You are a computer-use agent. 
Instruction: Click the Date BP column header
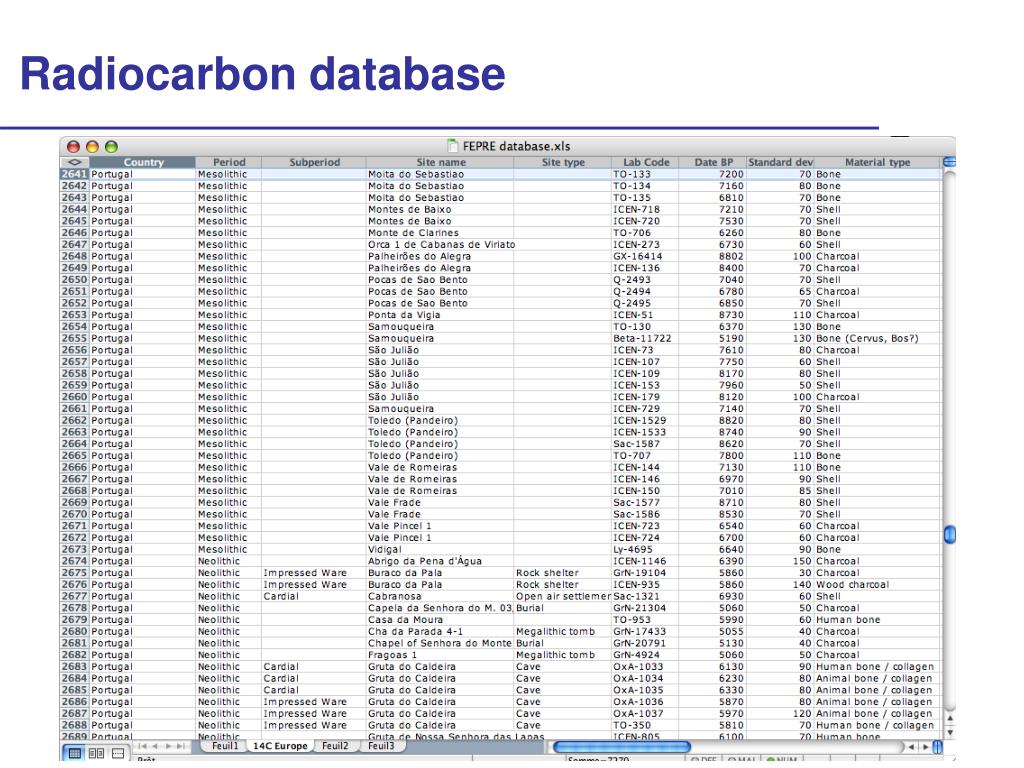(713, 162)
